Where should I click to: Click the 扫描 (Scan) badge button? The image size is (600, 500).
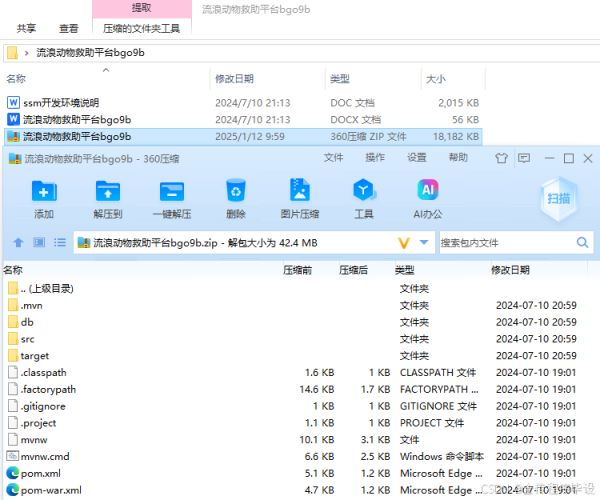click(558, 199)
